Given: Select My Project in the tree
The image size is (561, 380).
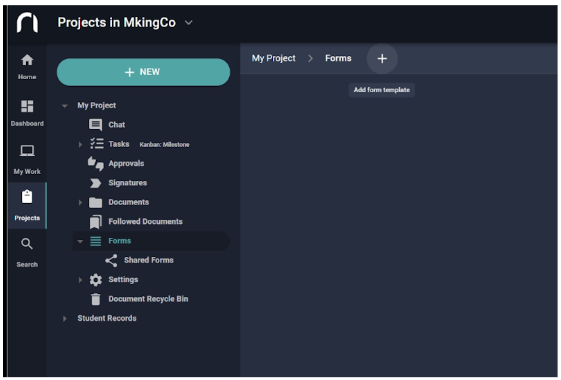Looking at the screenshot, I should coord(97,105).
